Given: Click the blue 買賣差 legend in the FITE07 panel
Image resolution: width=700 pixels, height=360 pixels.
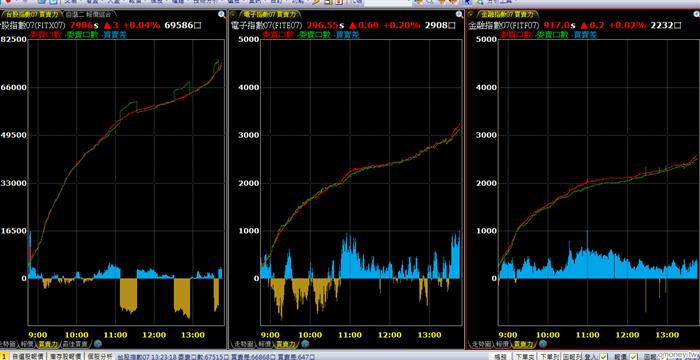Looking at the screenshot, I should pyautogui.click(x=347, y=34).
